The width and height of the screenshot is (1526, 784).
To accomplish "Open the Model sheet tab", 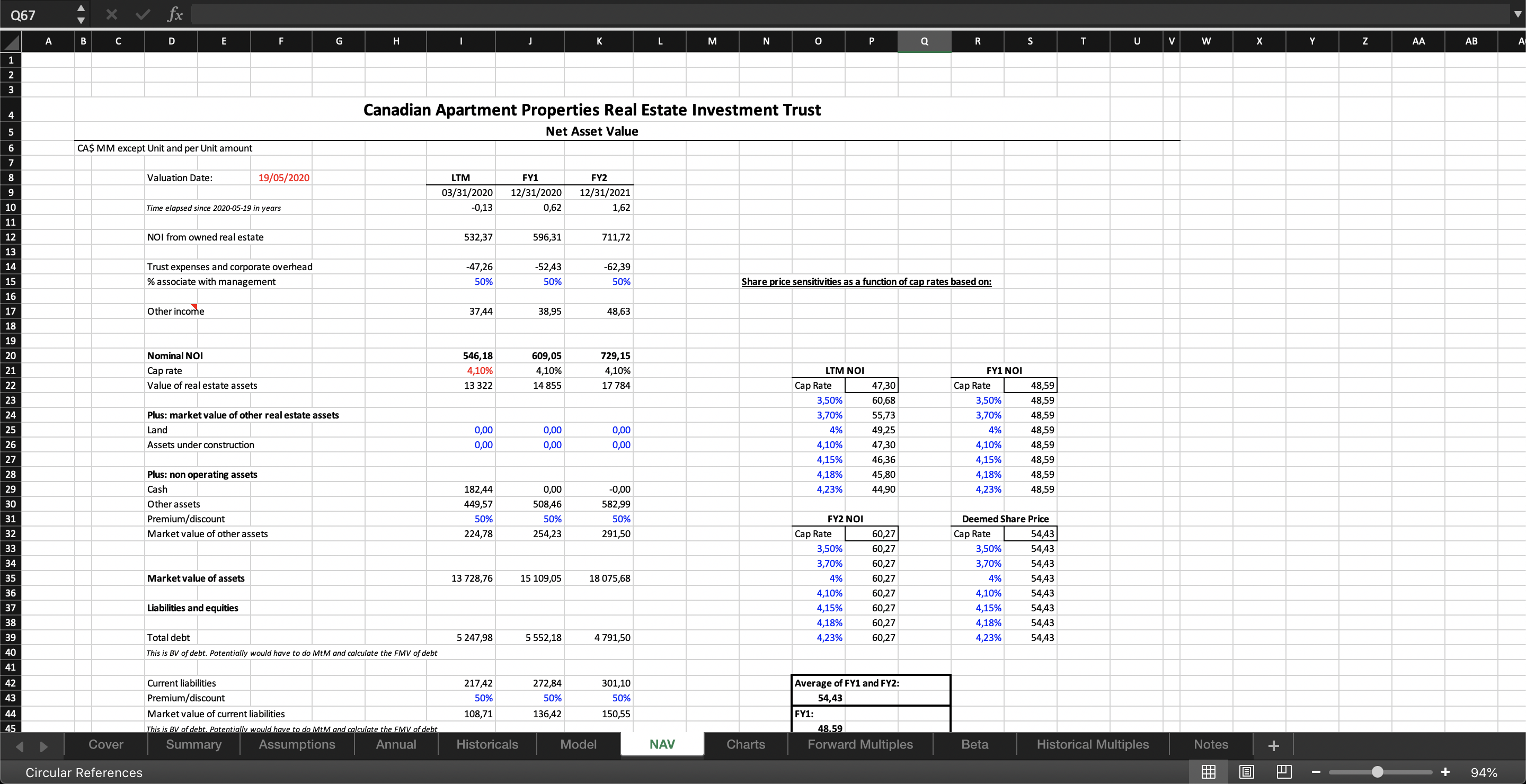I will 578,744.
